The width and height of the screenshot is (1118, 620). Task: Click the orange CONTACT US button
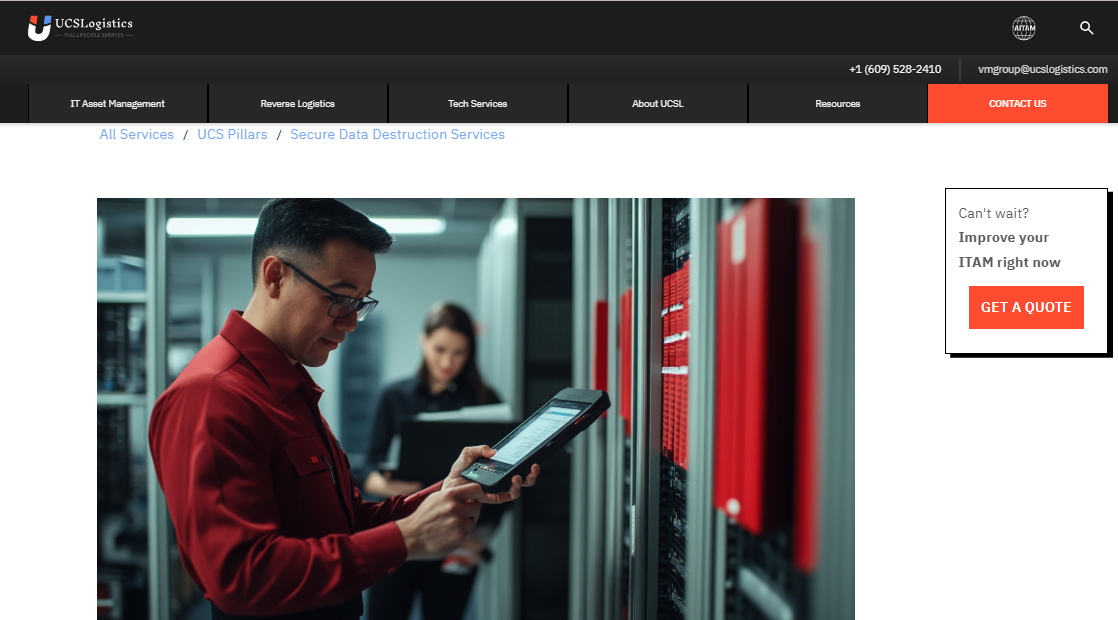coord(1017,104)
